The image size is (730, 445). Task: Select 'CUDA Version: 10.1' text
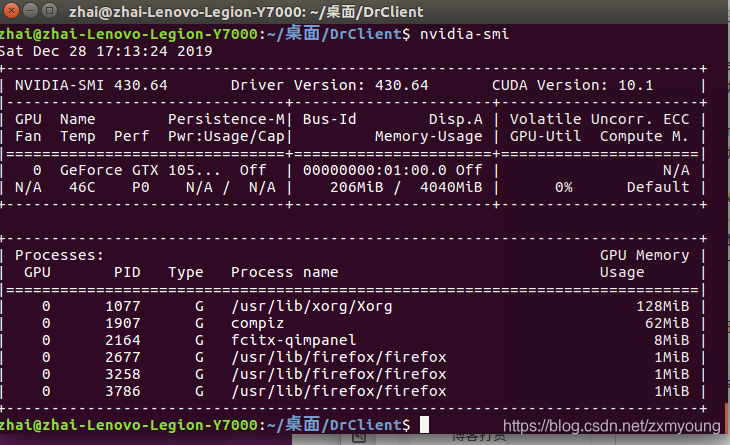pyautogui.click(x=573, y=85)
